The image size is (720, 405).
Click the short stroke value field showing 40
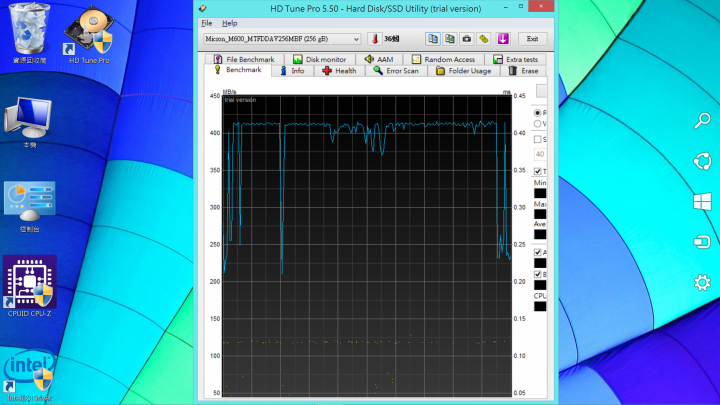point(540,154)
